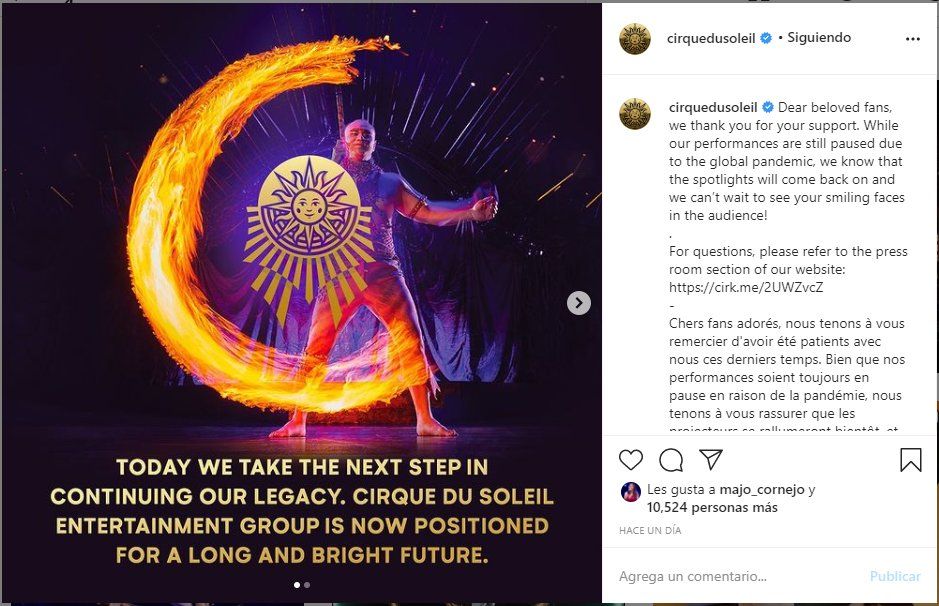Go to next image with arrow button
Image resolution: width=939 pixels, height=606 pixels.
click(x=579, y=303)
